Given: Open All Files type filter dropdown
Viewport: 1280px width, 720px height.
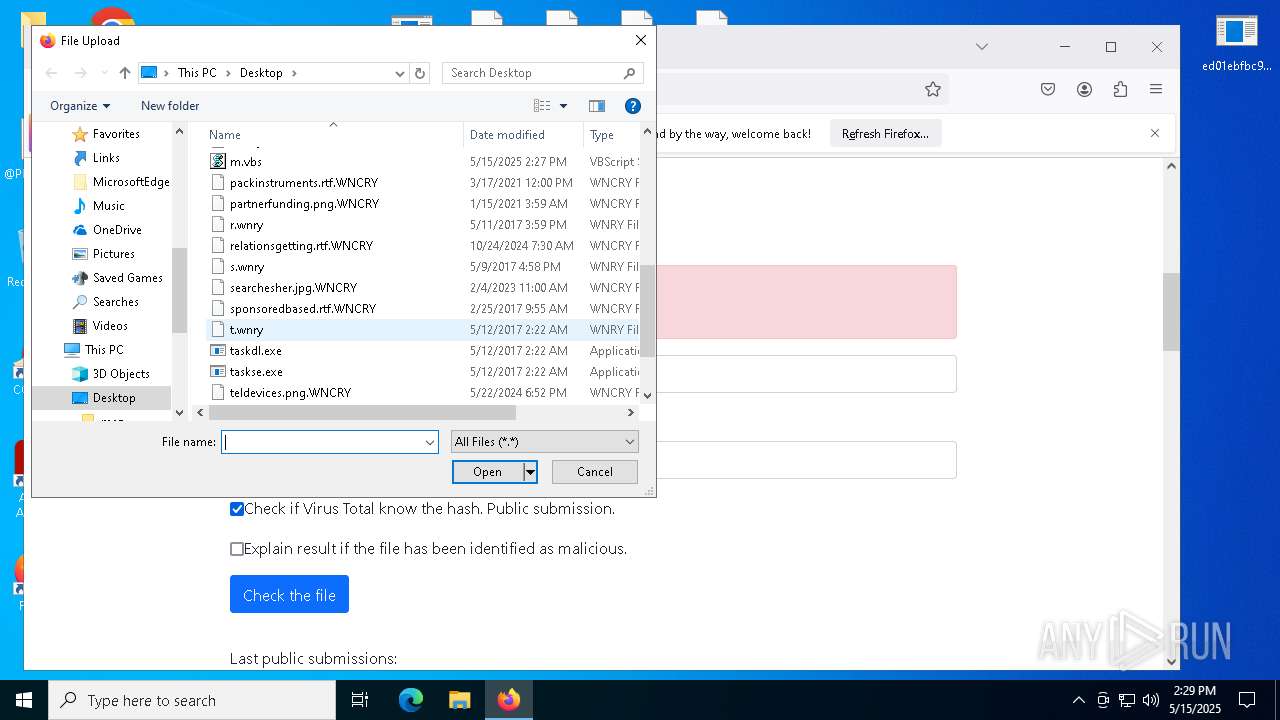Looking at the screenshot, I should (544, 442).
